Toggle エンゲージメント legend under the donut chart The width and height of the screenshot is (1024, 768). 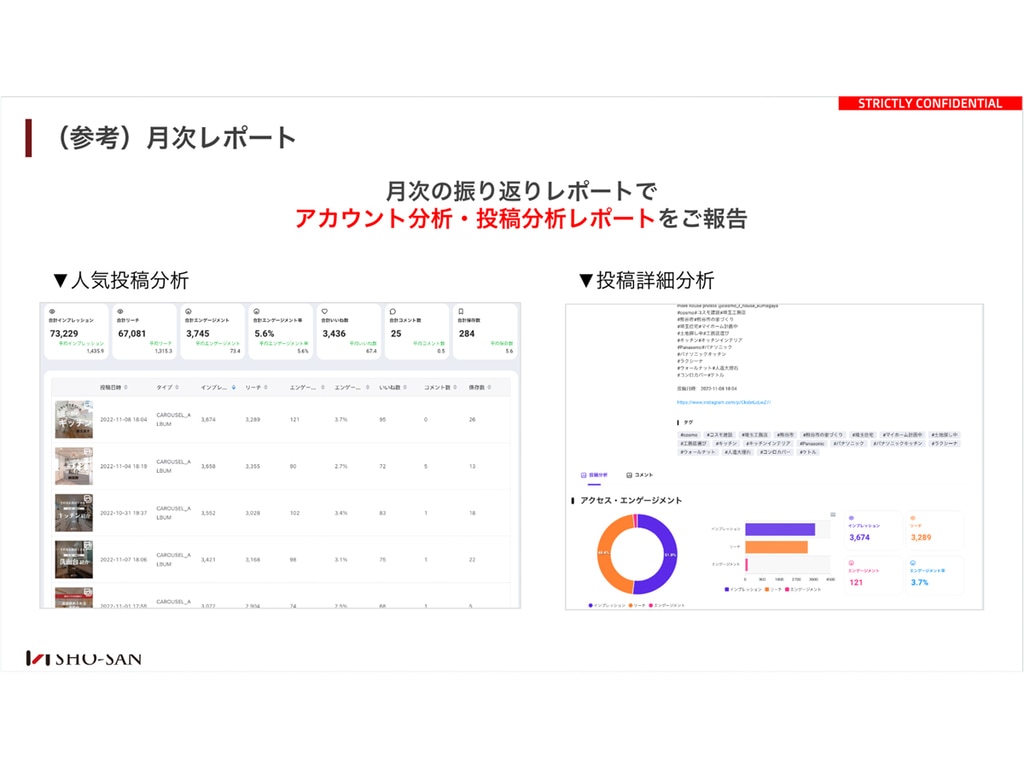click(667, 605)
